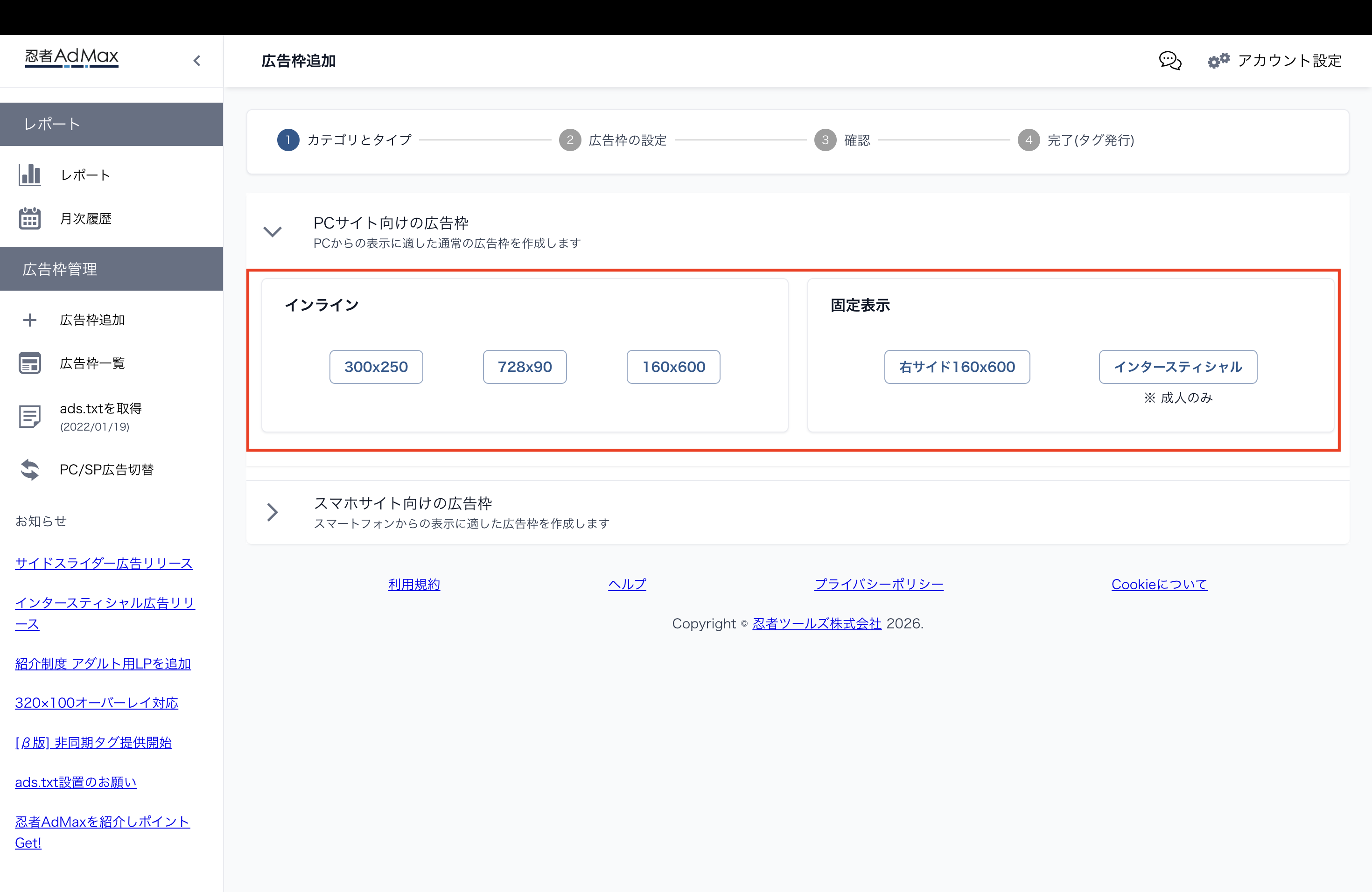Click step 1 カテゴリとタイプ indicator
This screenshot has height=892, width=1372.
click(288, 140)
